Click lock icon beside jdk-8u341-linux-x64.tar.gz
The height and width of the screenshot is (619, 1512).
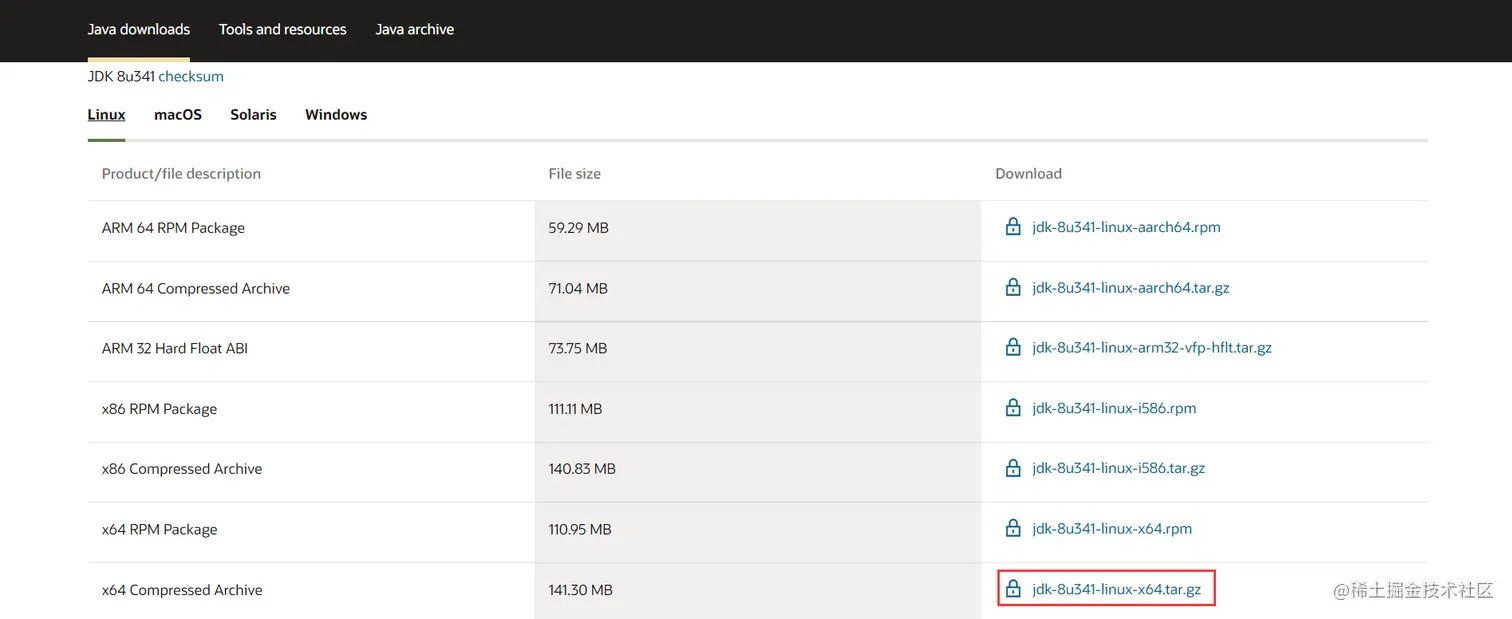click(1013, 589)
